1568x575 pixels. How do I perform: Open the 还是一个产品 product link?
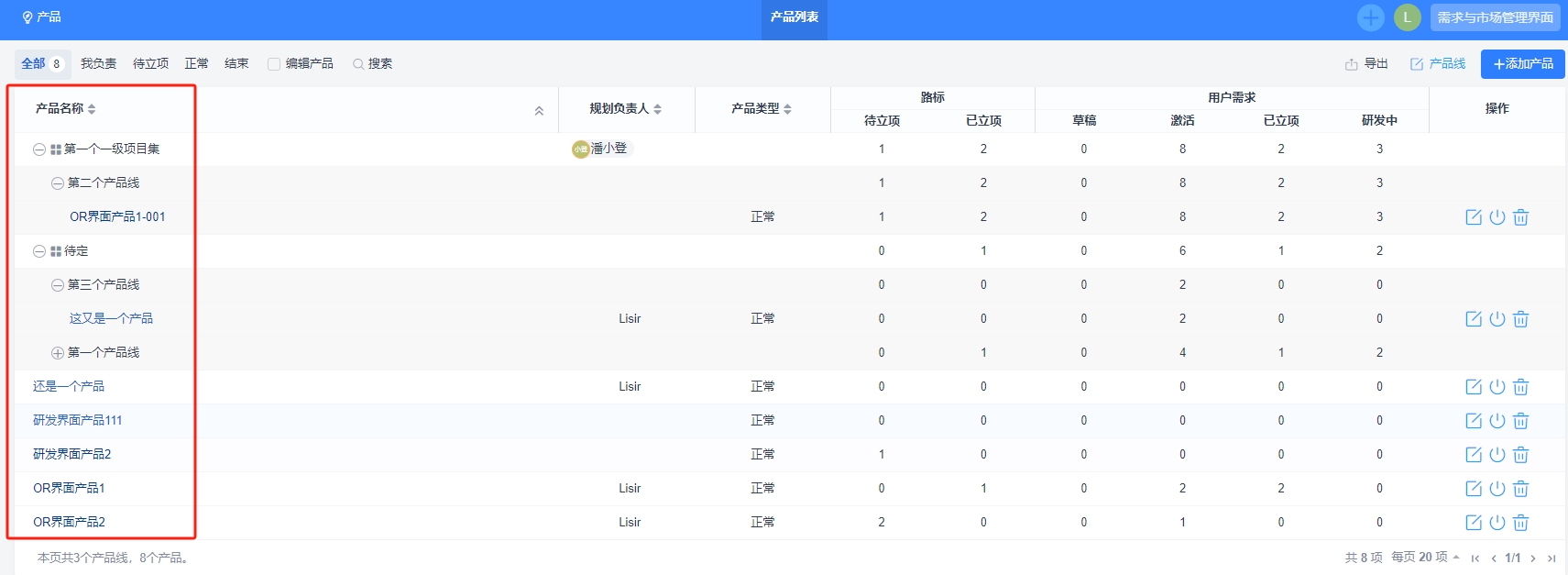point(69,387)
